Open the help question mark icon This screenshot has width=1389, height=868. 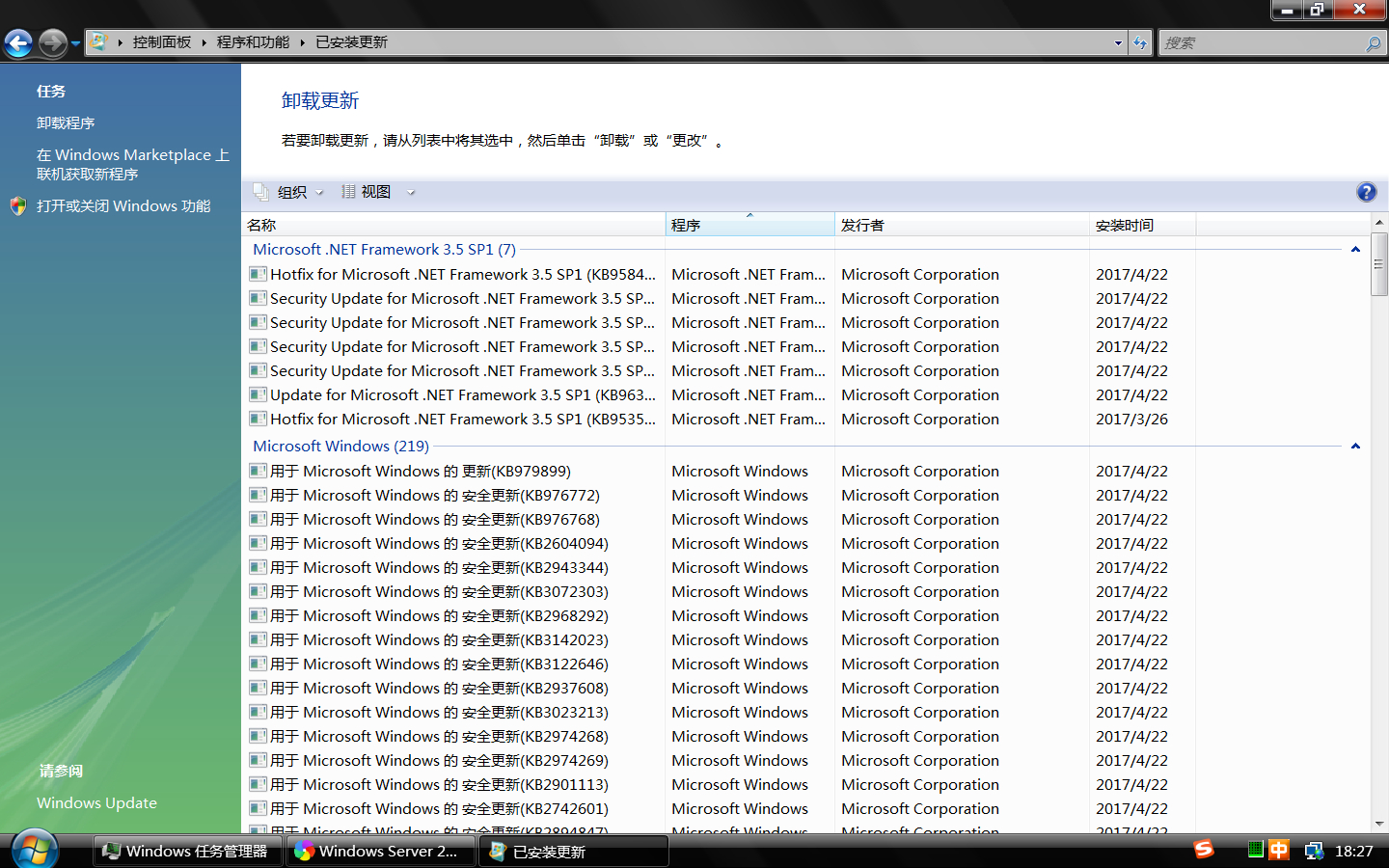click(x=1367, y=192)
